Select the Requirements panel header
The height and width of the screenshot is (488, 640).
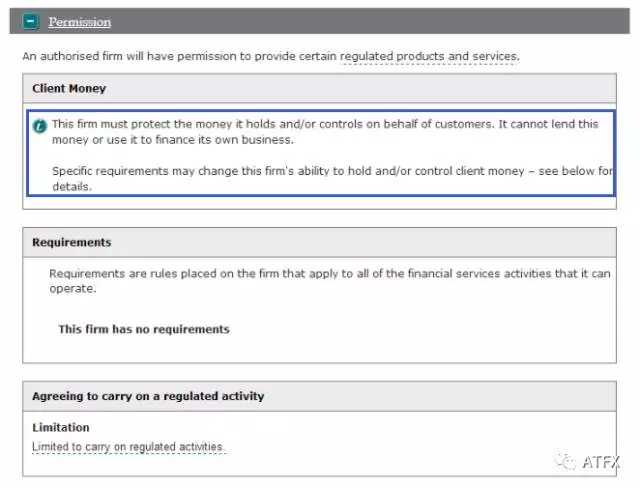tap(319, 242)
